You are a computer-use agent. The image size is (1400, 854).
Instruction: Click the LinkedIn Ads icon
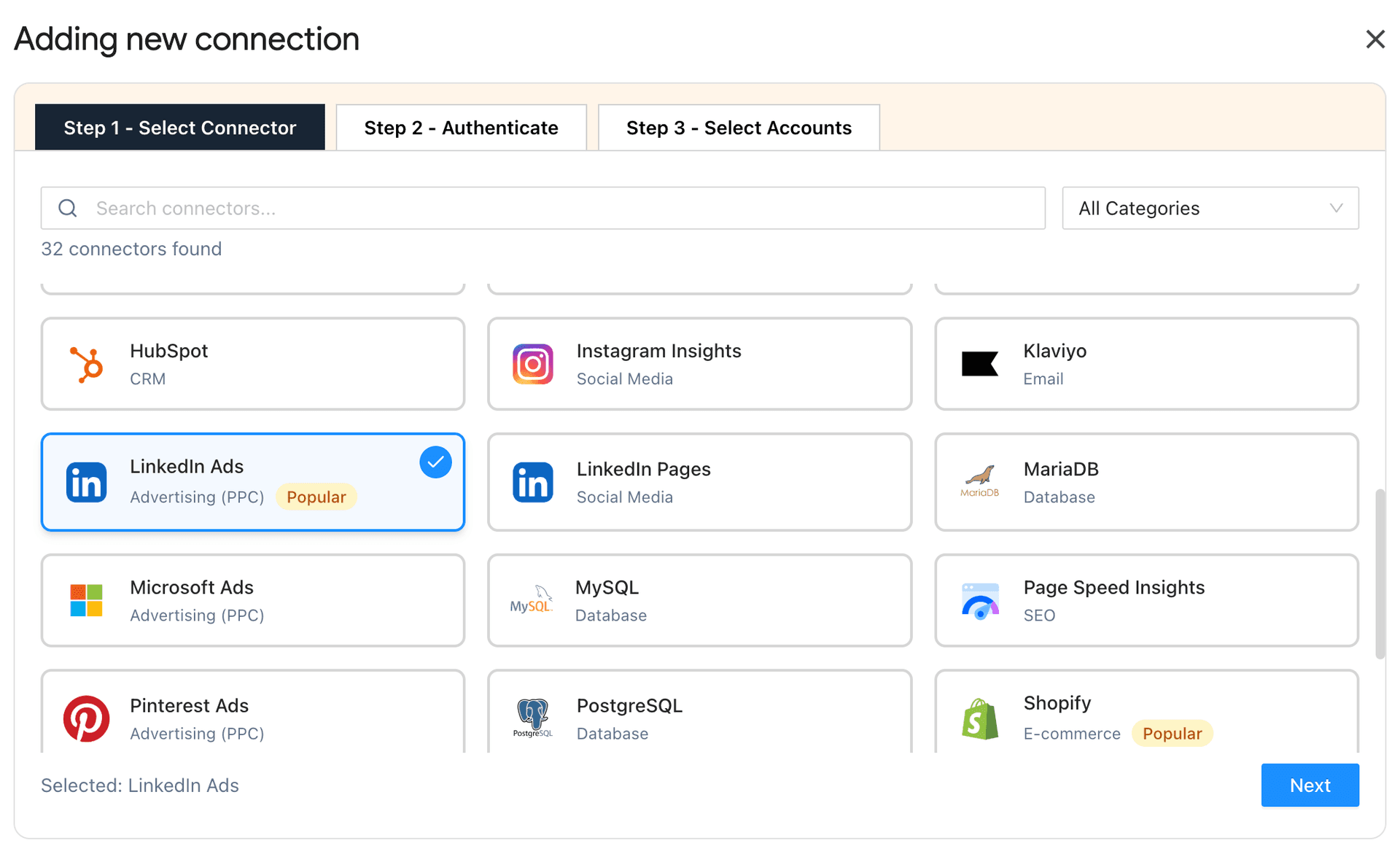(87, 481)
